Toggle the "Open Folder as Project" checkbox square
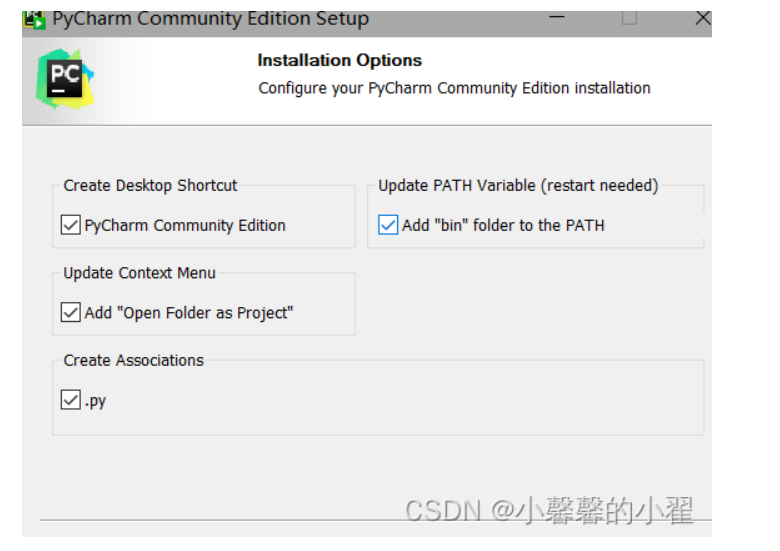The height and width of the screenshot is (551, 780). (x=71, y=313)
